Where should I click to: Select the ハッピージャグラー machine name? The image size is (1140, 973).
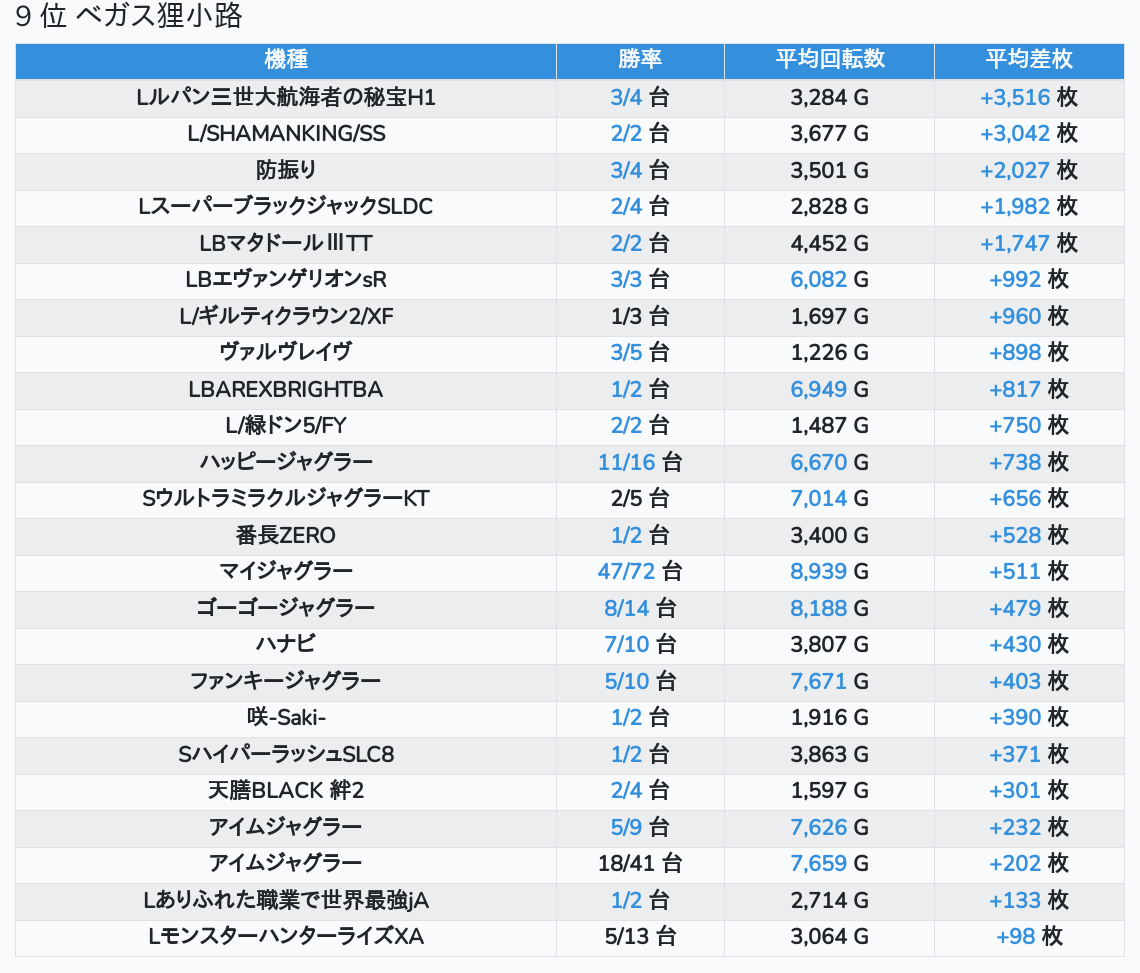pos(286,462)
